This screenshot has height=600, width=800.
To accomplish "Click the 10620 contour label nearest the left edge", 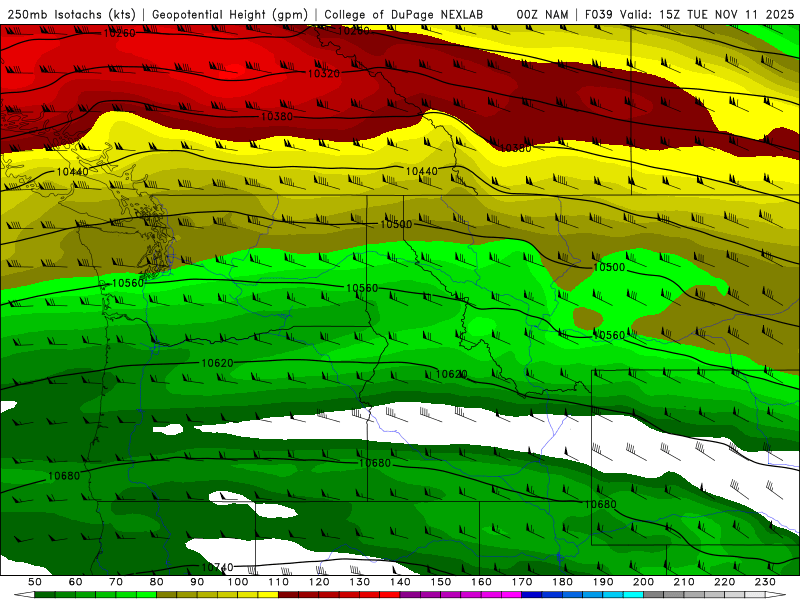I will click(217, 363).
